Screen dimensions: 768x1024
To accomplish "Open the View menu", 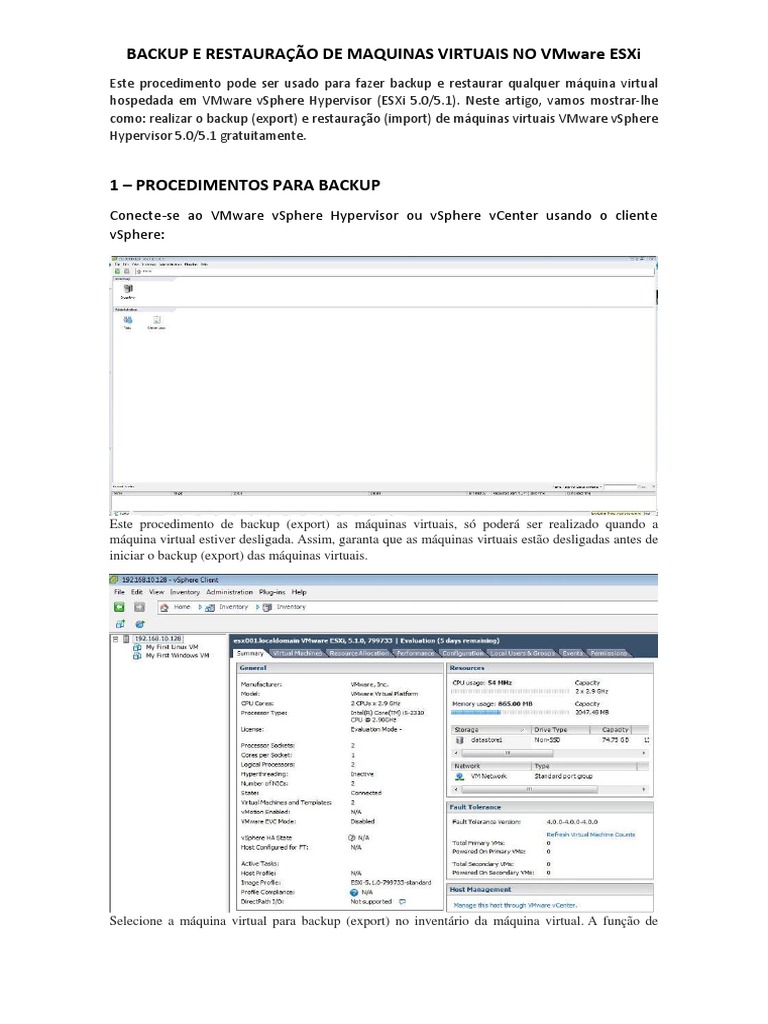I will (x=157, y=592).
